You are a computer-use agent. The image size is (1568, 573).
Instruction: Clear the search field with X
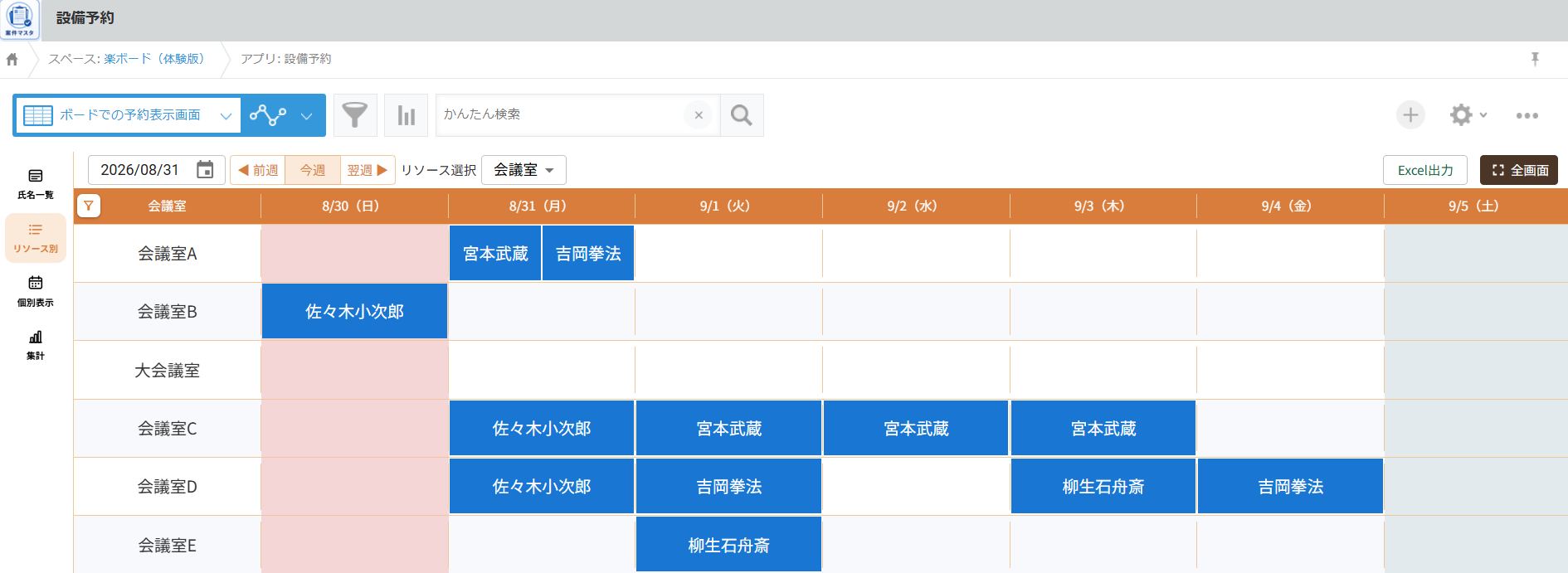(699, 115)
